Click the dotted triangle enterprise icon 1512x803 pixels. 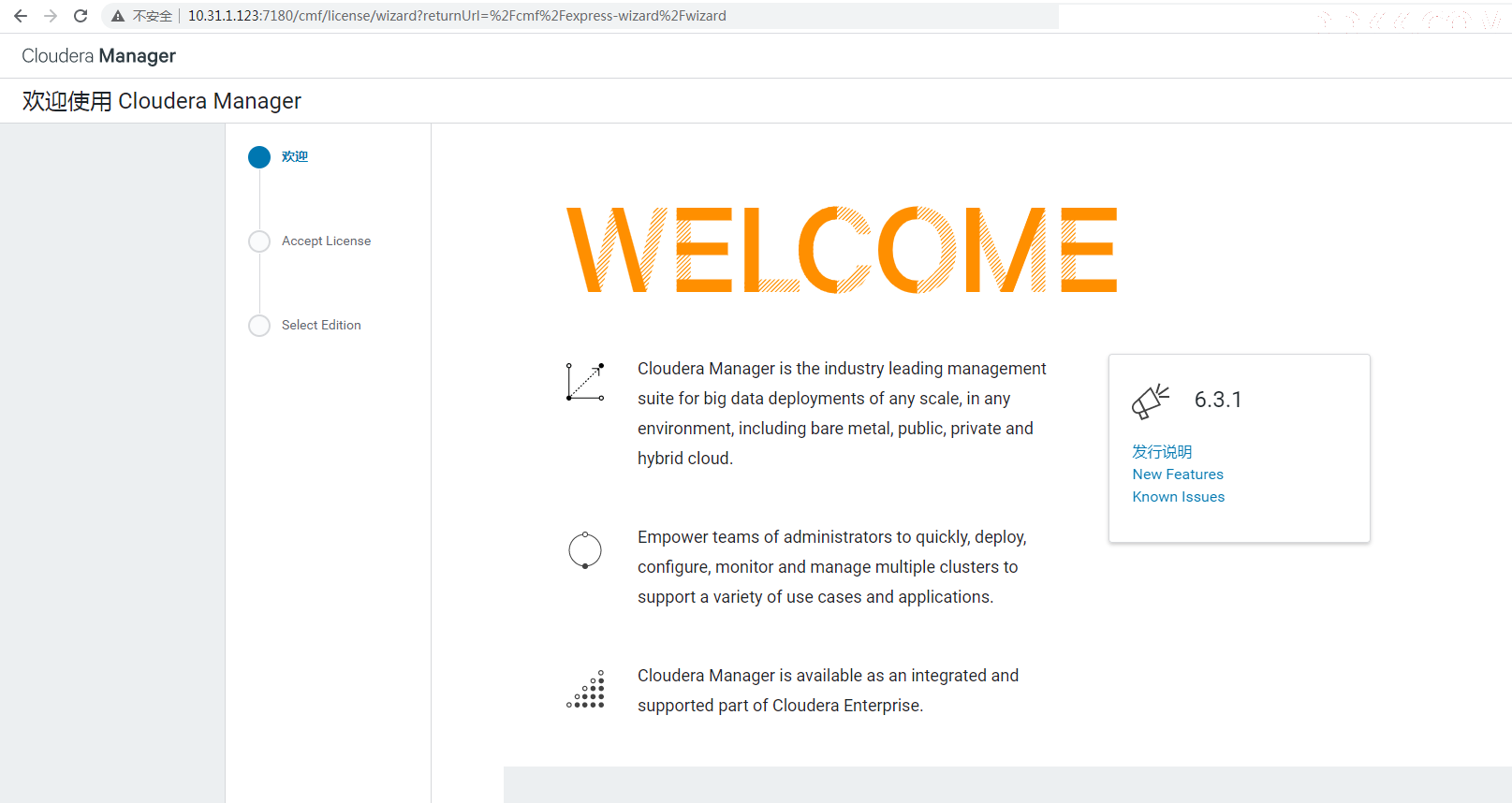pyautogui.click(x=586, y=689)
